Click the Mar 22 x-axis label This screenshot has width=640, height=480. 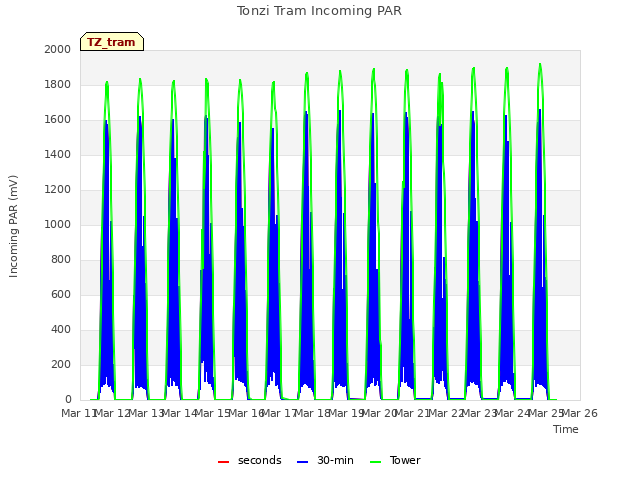[447, 413]
